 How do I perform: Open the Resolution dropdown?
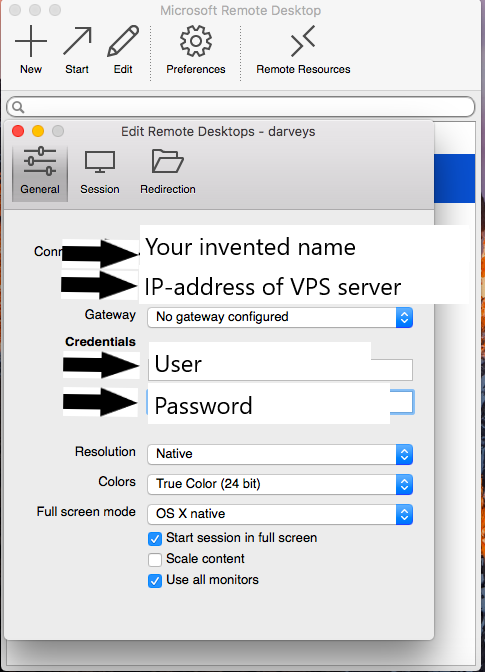pyautogui.click(x=280, y=454)
